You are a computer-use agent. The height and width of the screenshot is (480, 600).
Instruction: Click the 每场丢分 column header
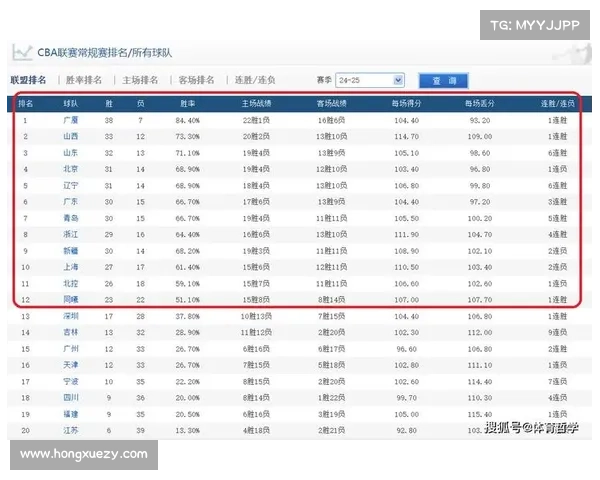pyautogui.click(x=480, y=103)
